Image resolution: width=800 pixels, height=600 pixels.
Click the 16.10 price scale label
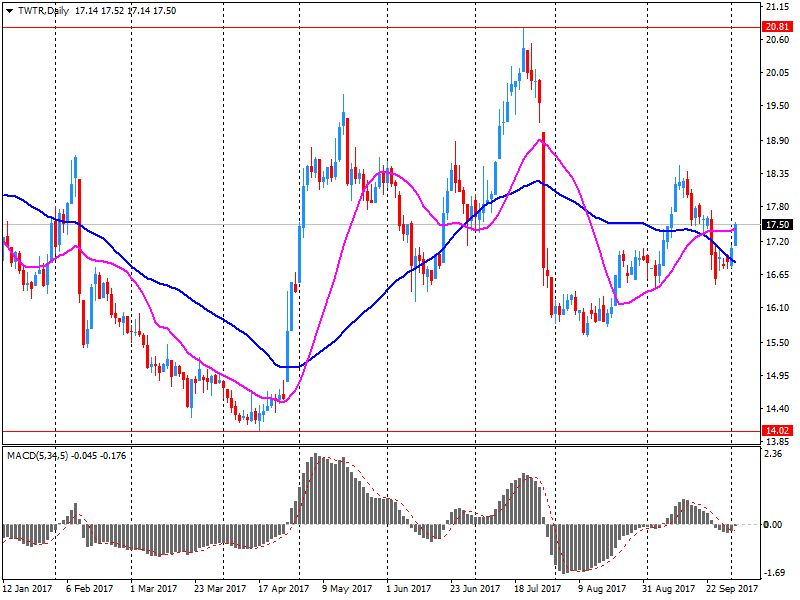(x=778, y=307)
